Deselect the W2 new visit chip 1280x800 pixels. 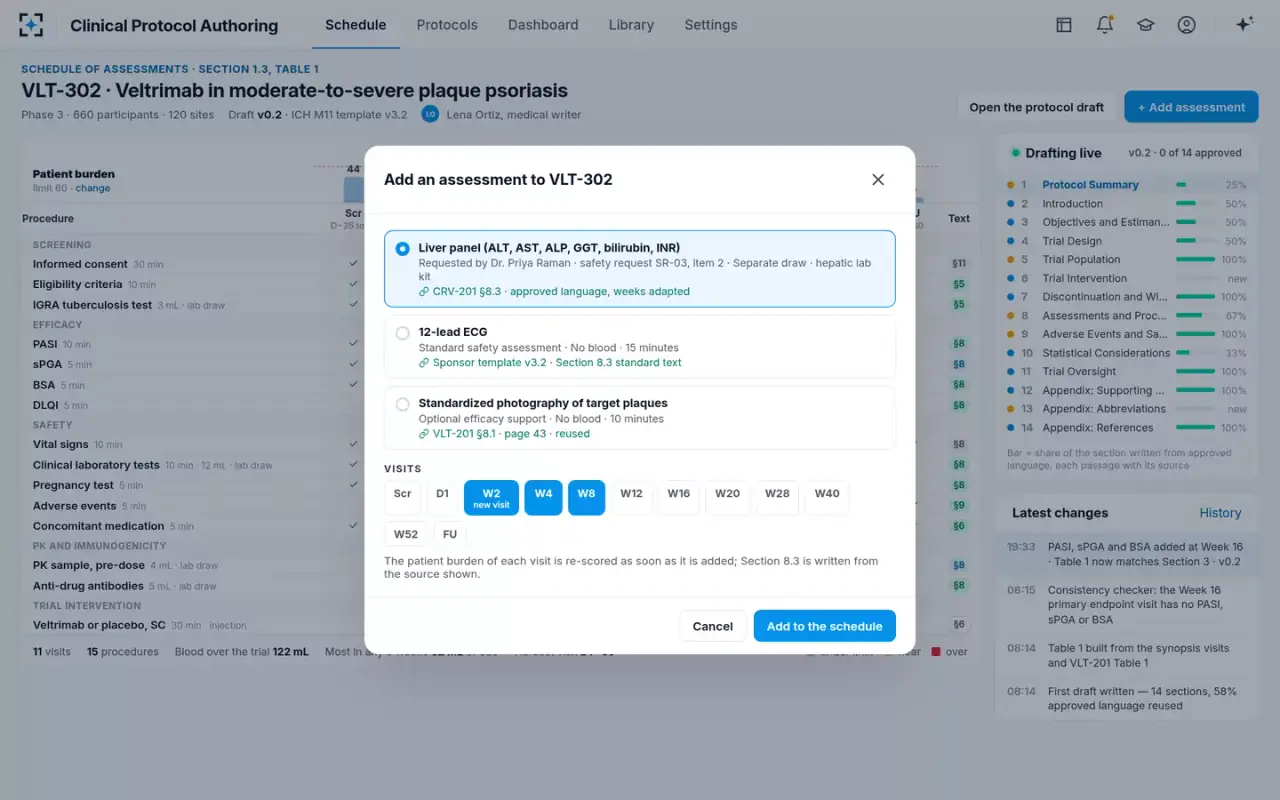pos(491,497)
